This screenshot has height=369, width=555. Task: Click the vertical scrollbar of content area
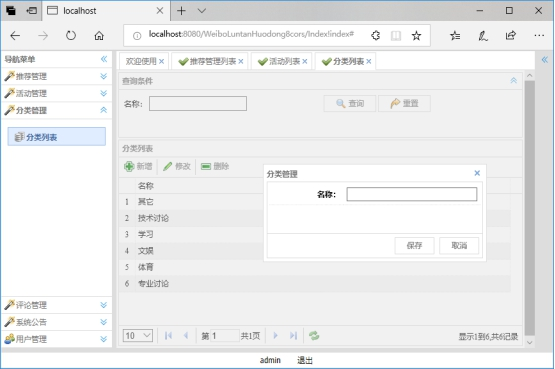(x=530, y=209)
